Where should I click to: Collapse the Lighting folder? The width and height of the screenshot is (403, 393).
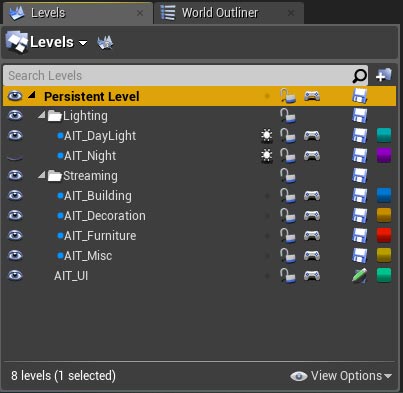click(42, 115)
